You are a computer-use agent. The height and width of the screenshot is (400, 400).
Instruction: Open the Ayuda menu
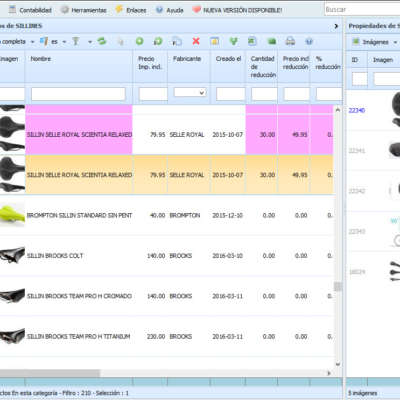[x=170, y=10]
